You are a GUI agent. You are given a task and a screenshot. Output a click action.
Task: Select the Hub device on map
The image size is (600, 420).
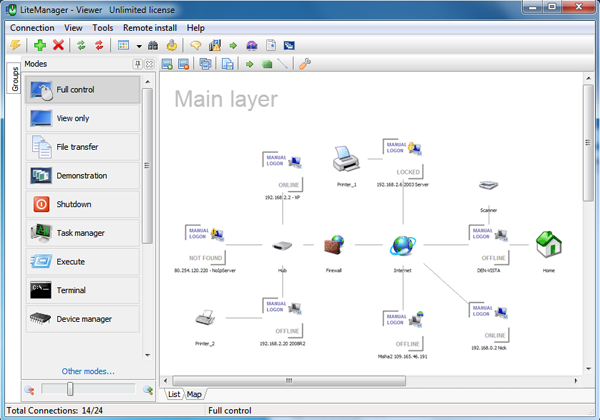point(282,246)
